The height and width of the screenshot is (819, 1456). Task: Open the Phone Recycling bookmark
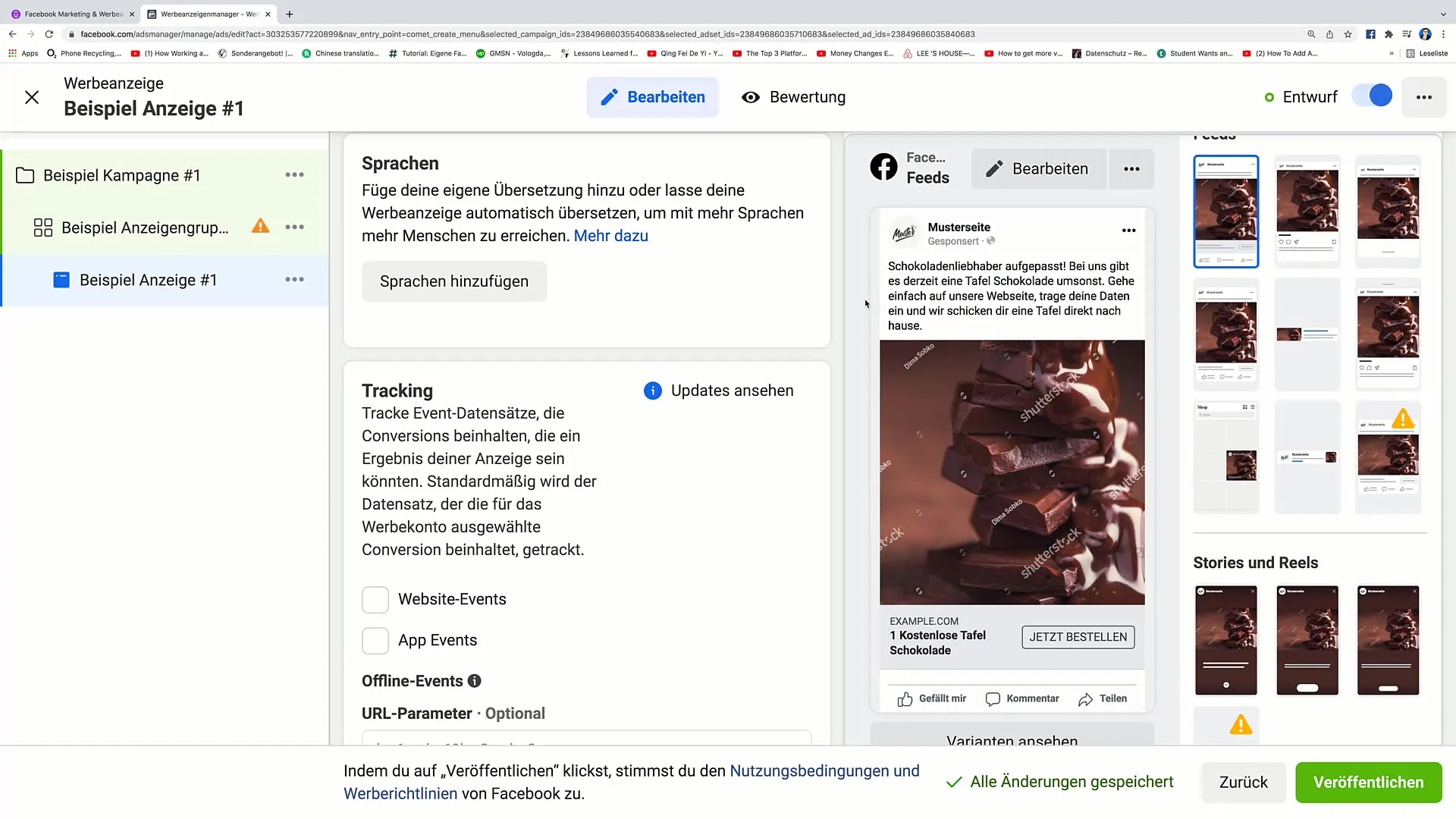point(84,53)
